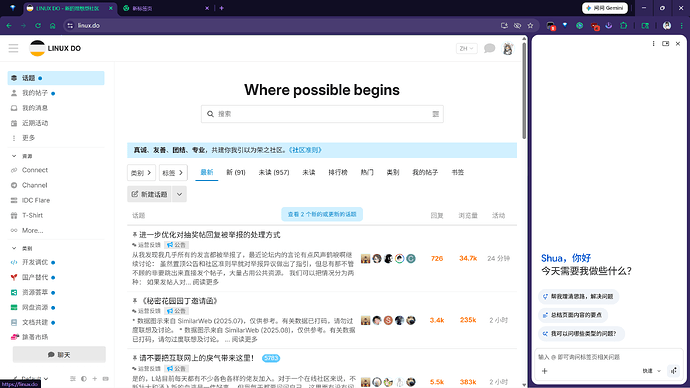The width and height of the screenshot is (690, 388).
Task: Open the purple download extension icon
Action: point(609,26)
